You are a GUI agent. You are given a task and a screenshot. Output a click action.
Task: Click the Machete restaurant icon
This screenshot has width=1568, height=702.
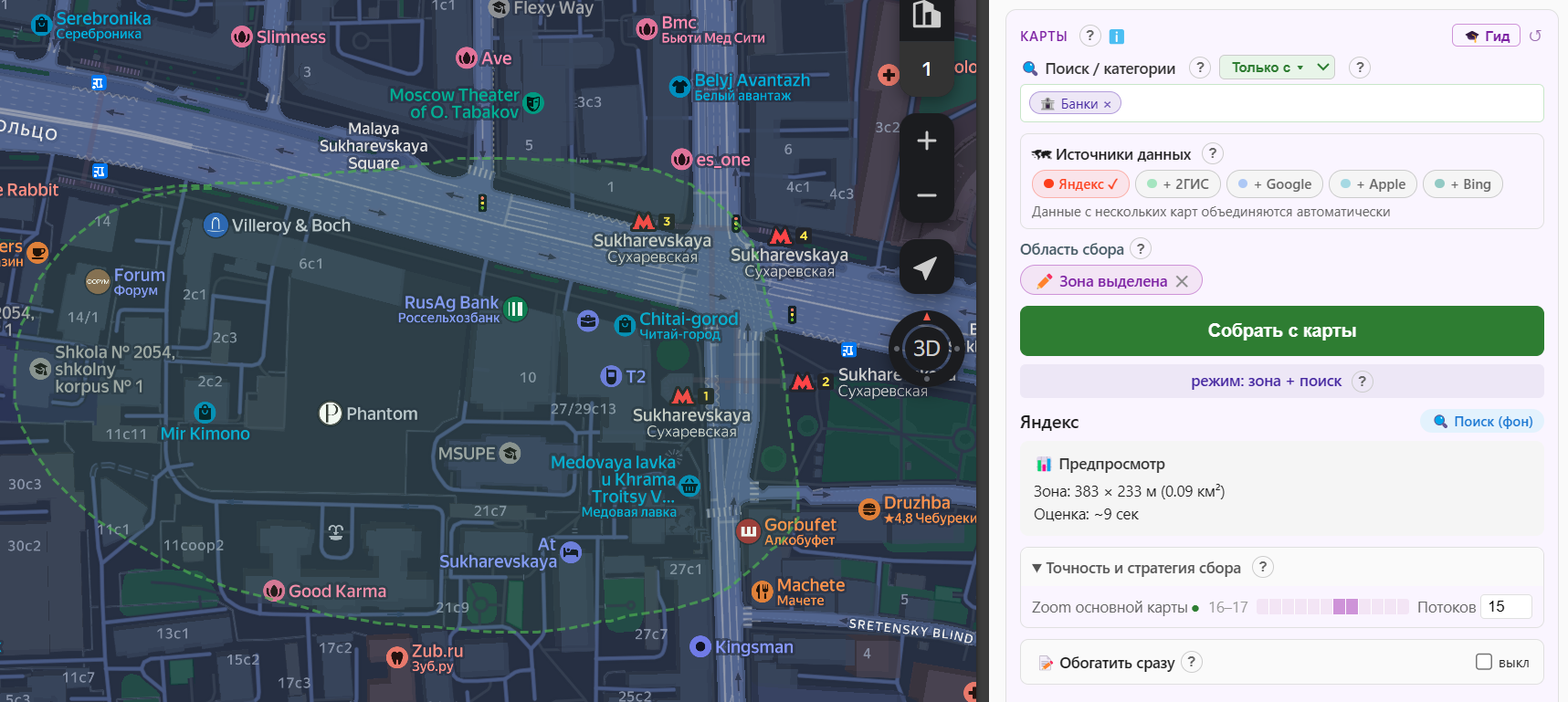click(x=763, y=592)
